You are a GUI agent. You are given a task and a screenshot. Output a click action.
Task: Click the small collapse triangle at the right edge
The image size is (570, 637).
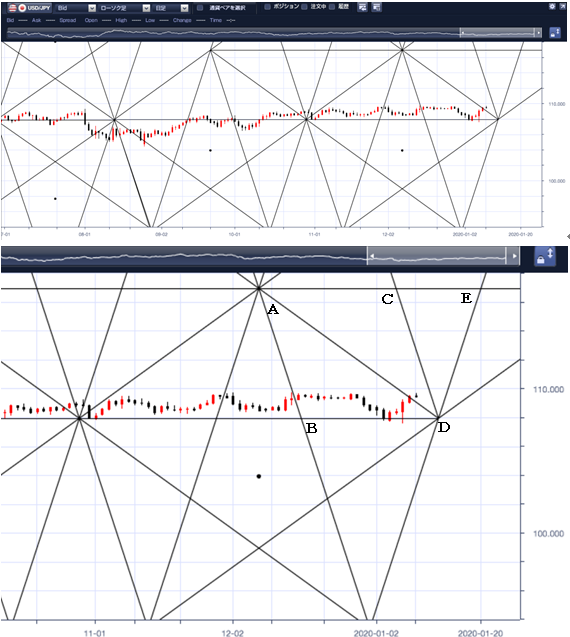coord(568,236)
